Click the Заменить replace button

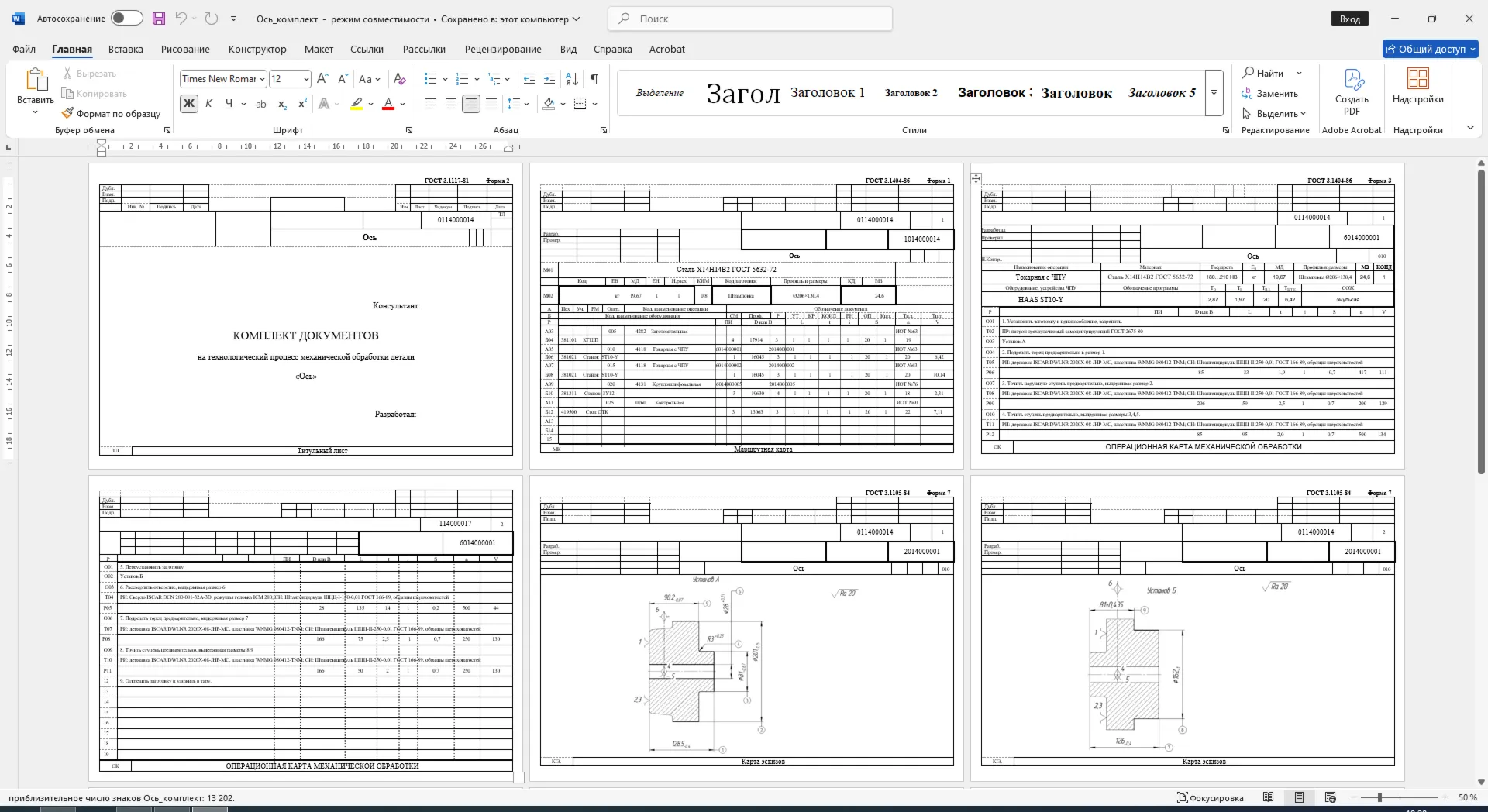point(1269,93)
